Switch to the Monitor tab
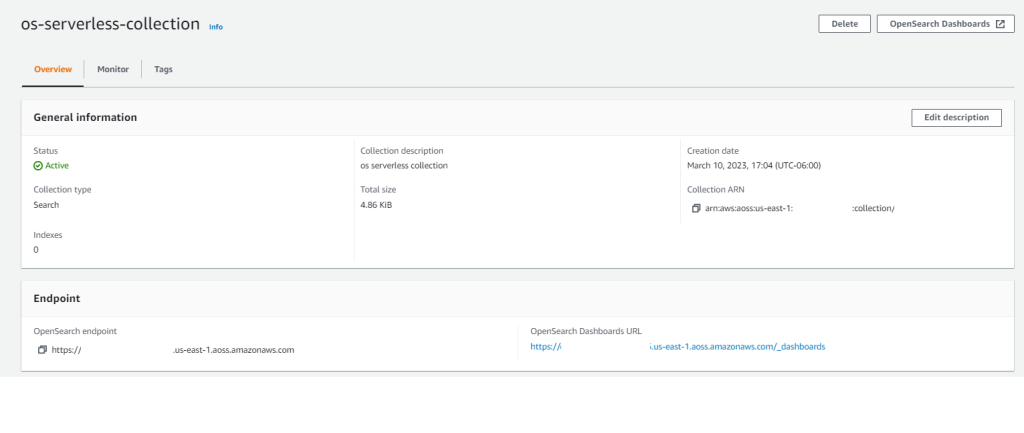Image resolution: width=1024 pixels, height=433 pixels. coord(113,69)
